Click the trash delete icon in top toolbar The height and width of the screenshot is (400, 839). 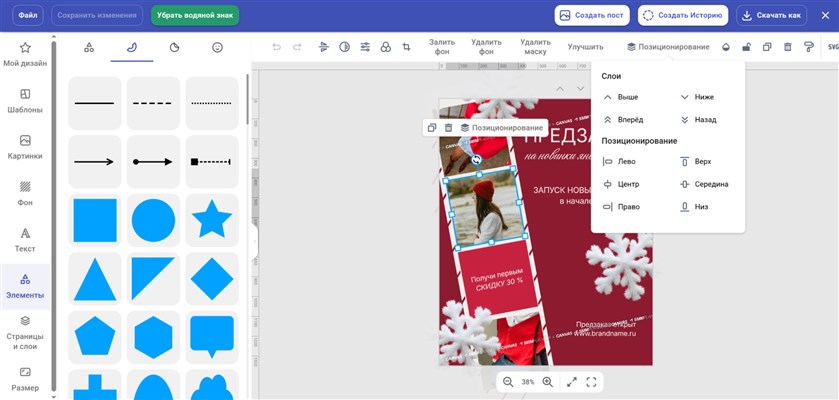coord(788,47)
